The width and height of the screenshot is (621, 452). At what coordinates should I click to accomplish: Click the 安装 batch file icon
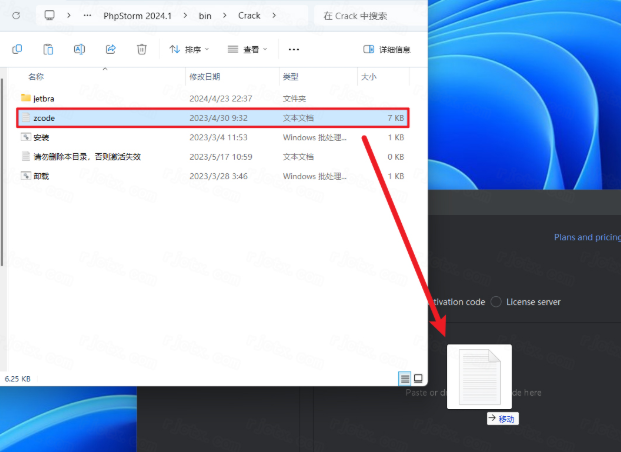pos(26,137)
